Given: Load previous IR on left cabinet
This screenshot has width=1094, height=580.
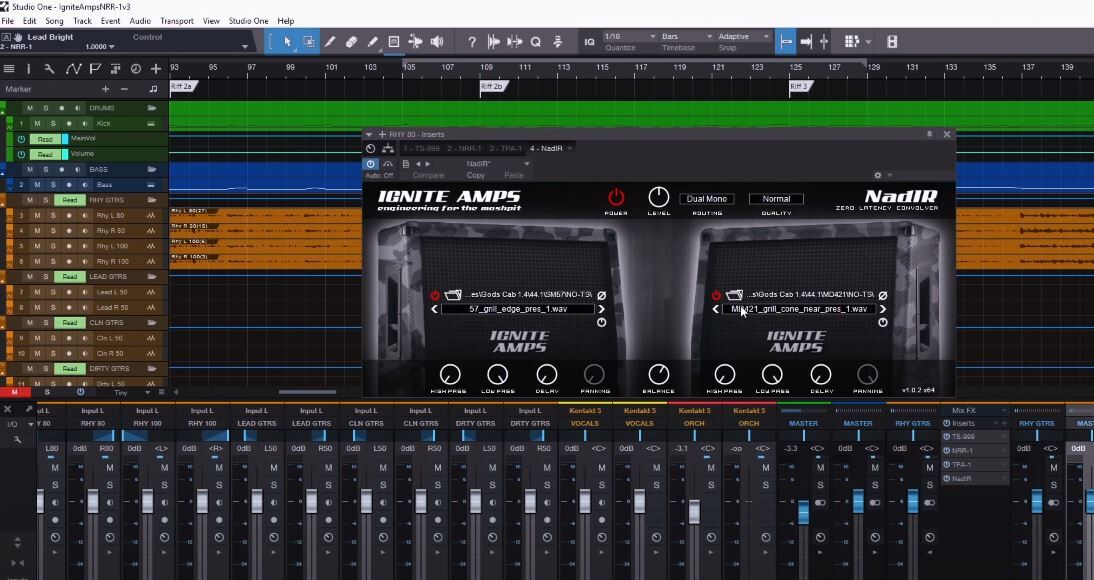Looking at the screenshot, I should click(435, 309).
